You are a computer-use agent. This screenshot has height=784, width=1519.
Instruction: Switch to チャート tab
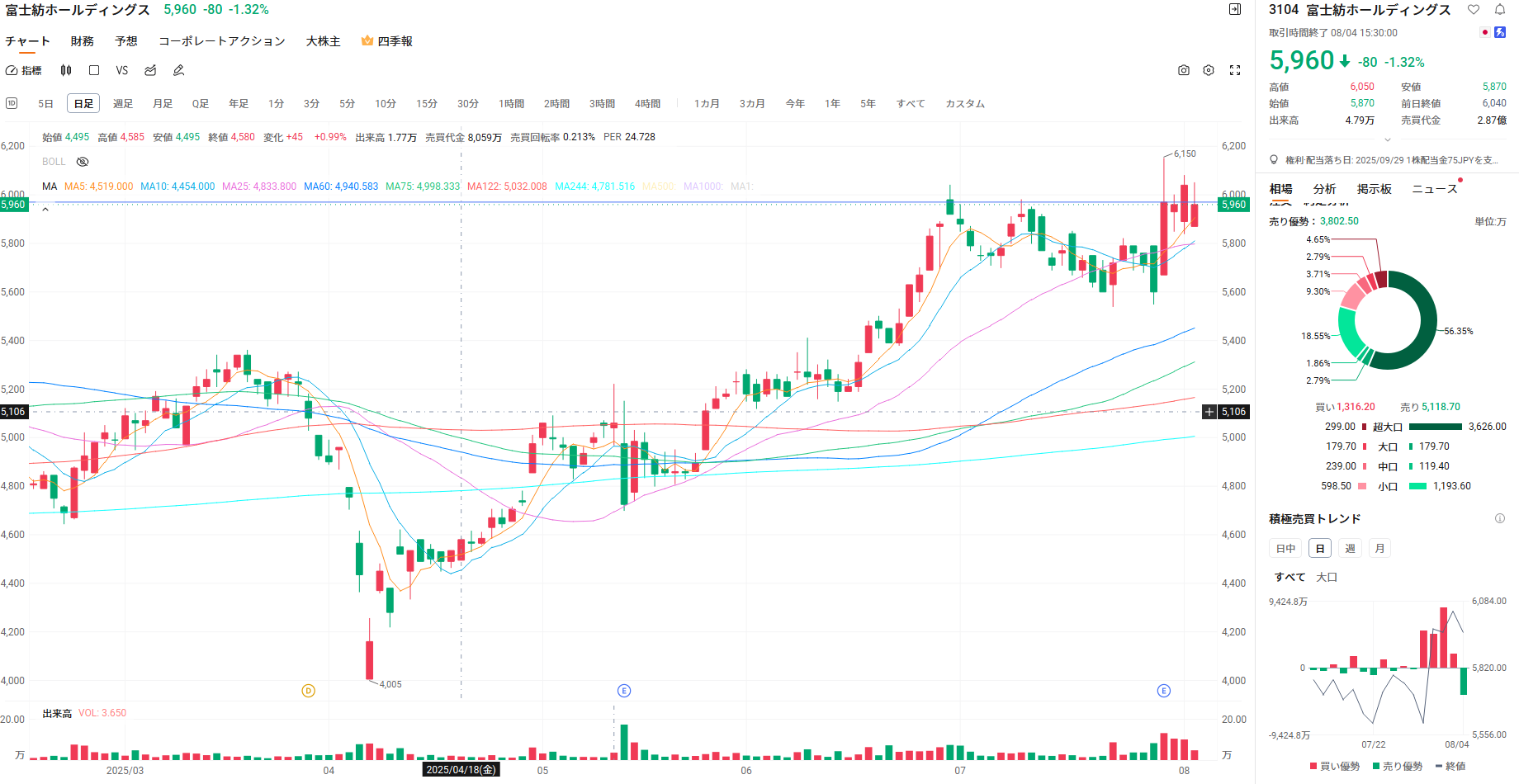coord(27,40)
